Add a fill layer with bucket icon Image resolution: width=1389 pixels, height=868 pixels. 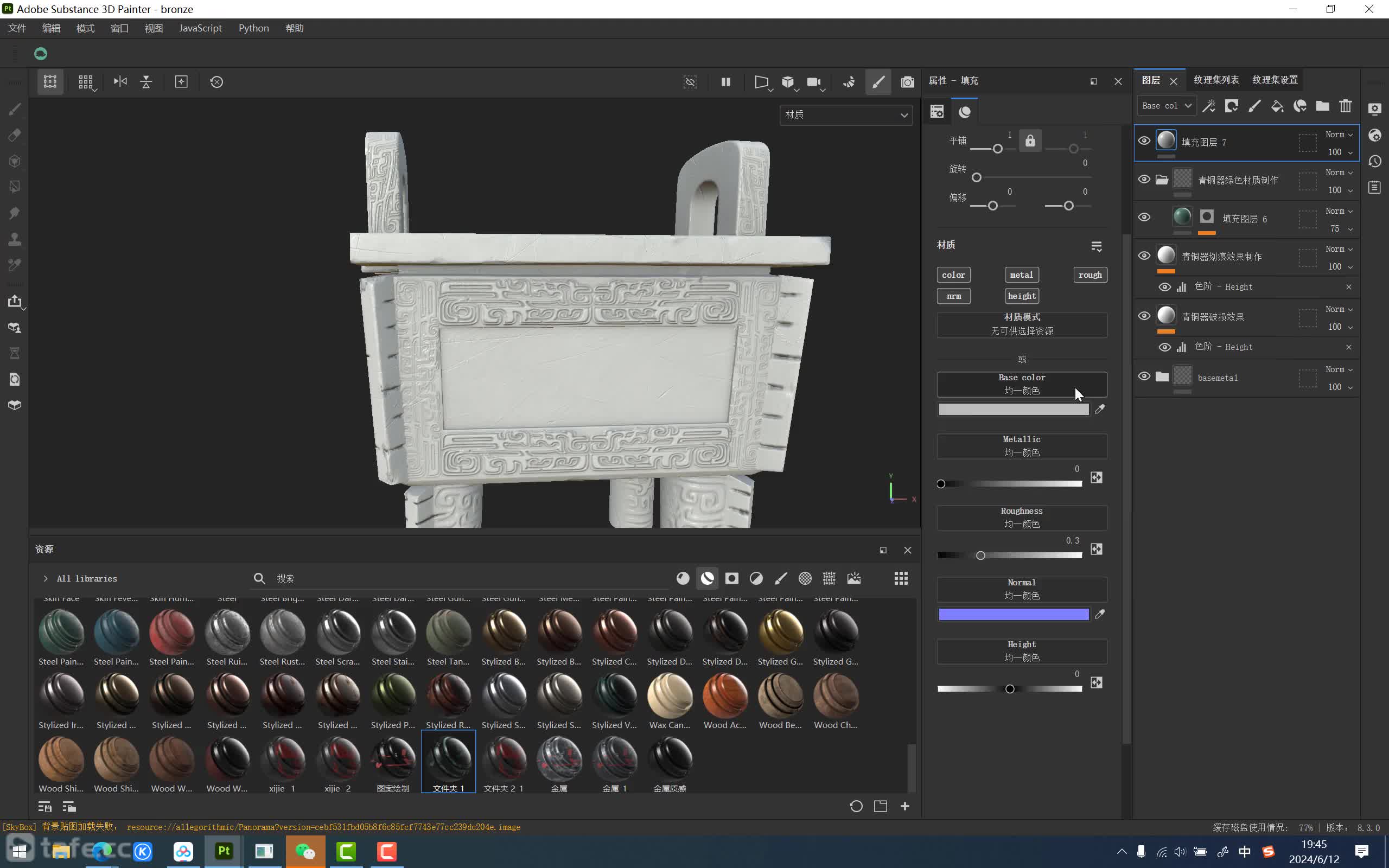[x=1277, y=106]
